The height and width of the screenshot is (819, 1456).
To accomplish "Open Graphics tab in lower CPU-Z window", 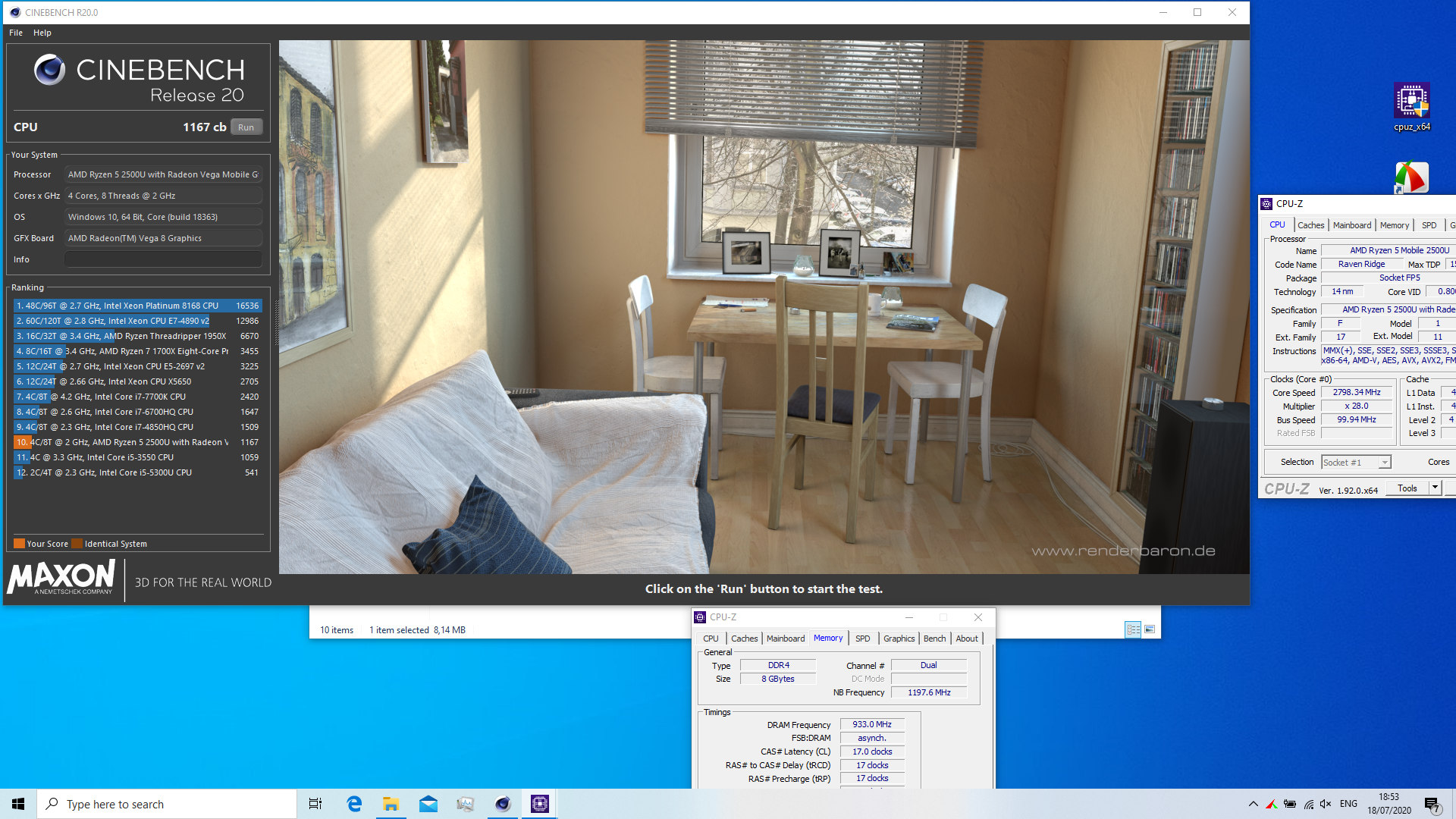I will pos(899,639).
